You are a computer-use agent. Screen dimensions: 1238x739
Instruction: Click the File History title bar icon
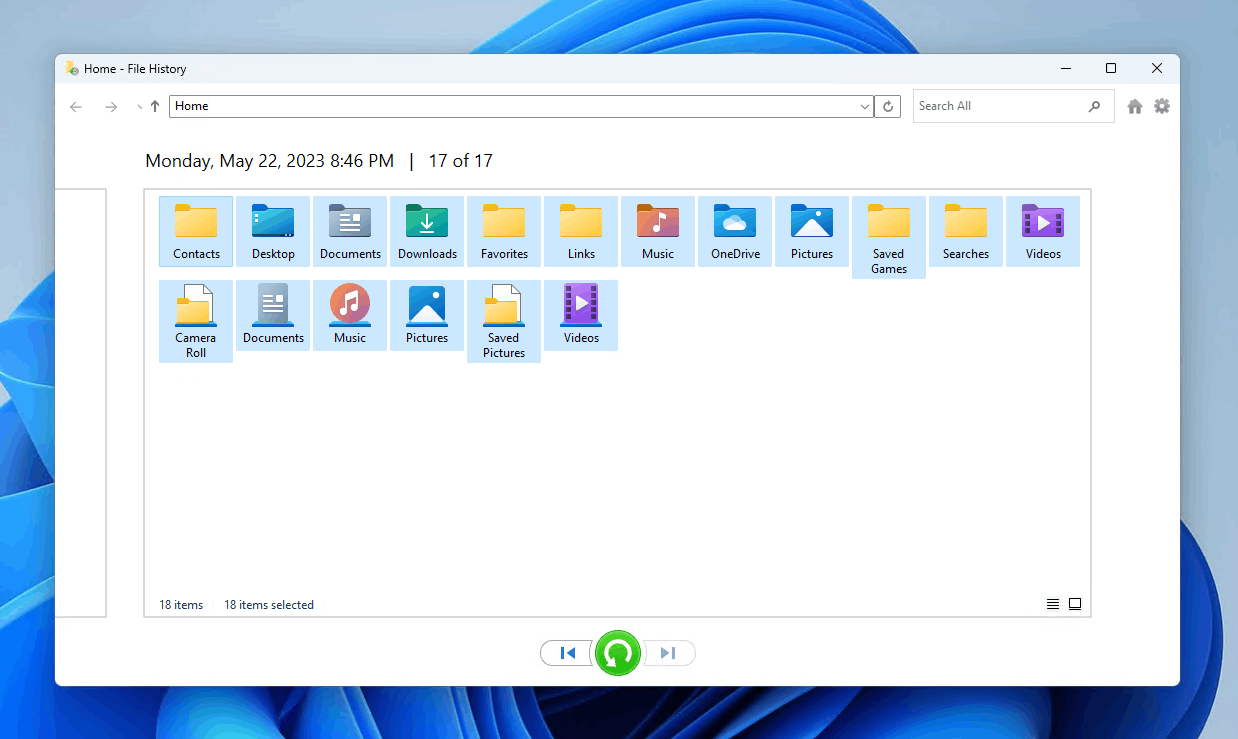[x=72, y=68]
